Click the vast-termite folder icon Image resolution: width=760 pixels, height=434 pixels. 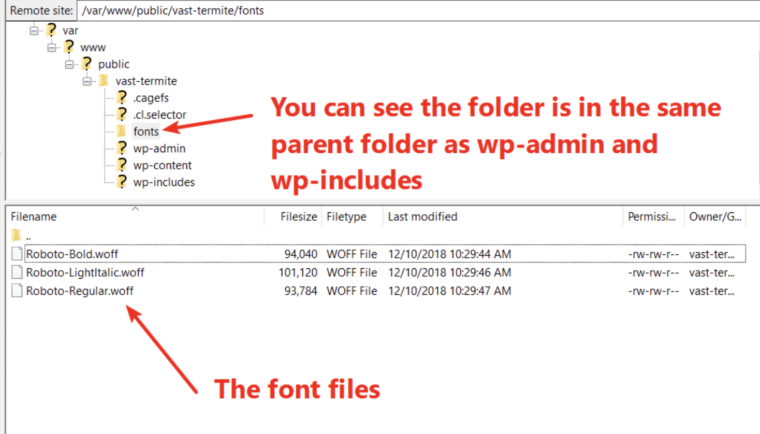point(104,80)
